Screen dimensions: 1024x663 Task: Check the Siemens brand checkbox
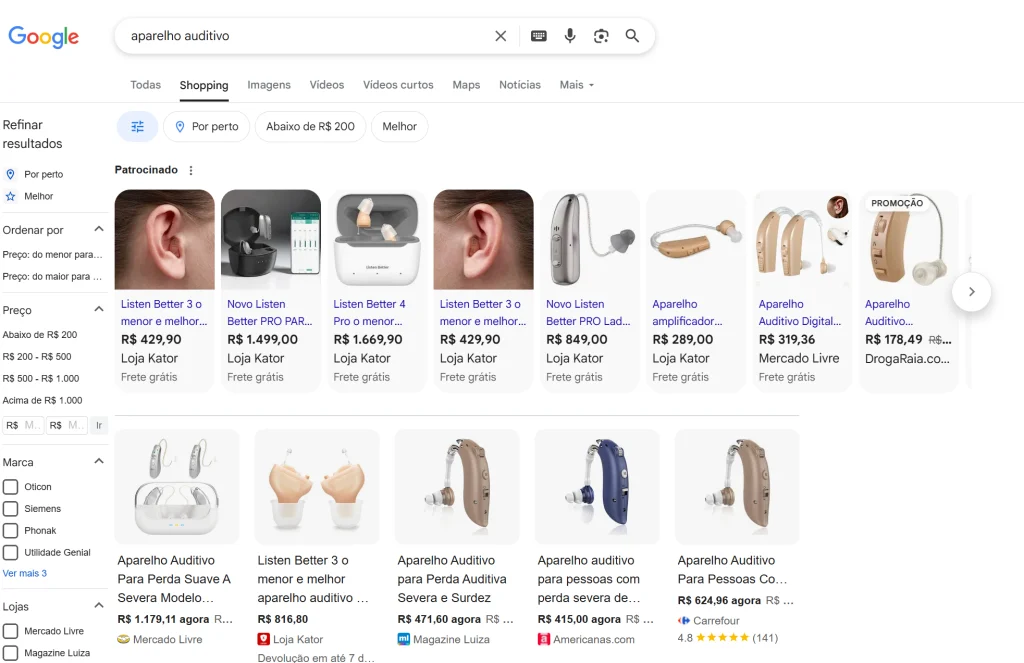[10, 509]
